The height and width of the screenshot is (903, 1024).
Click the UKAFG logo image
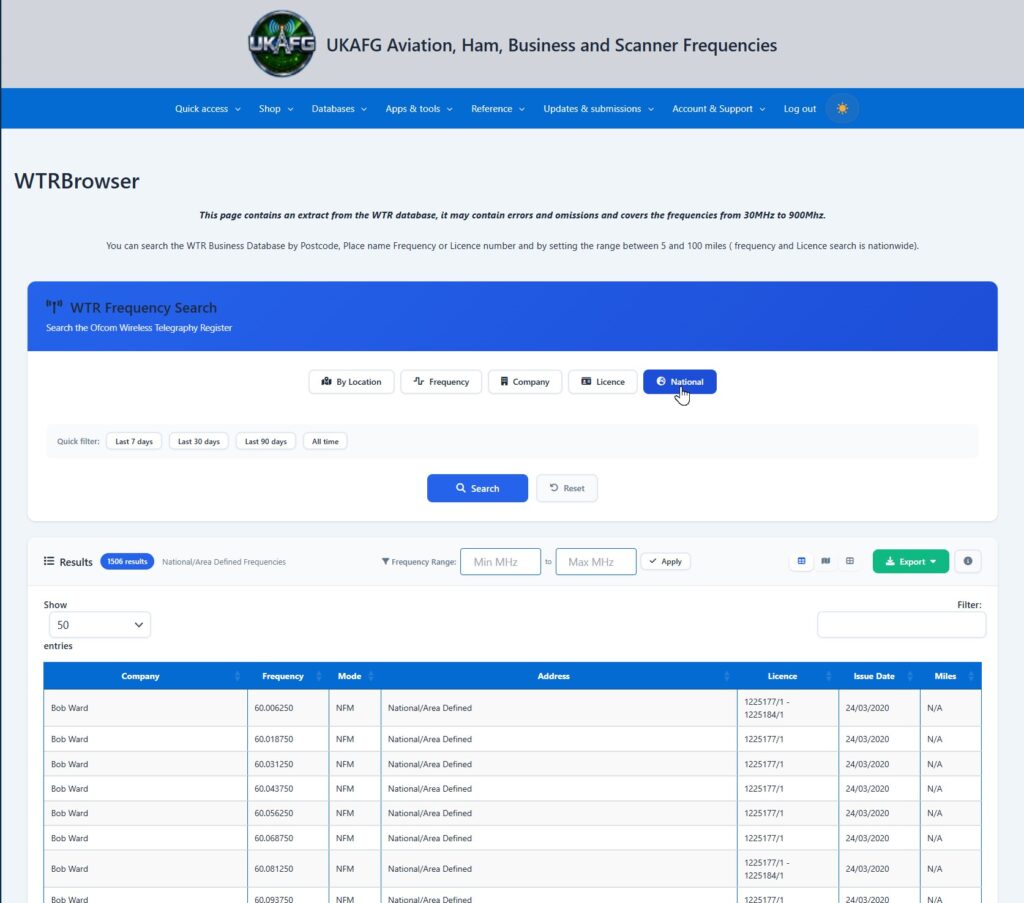pos(282,44)
